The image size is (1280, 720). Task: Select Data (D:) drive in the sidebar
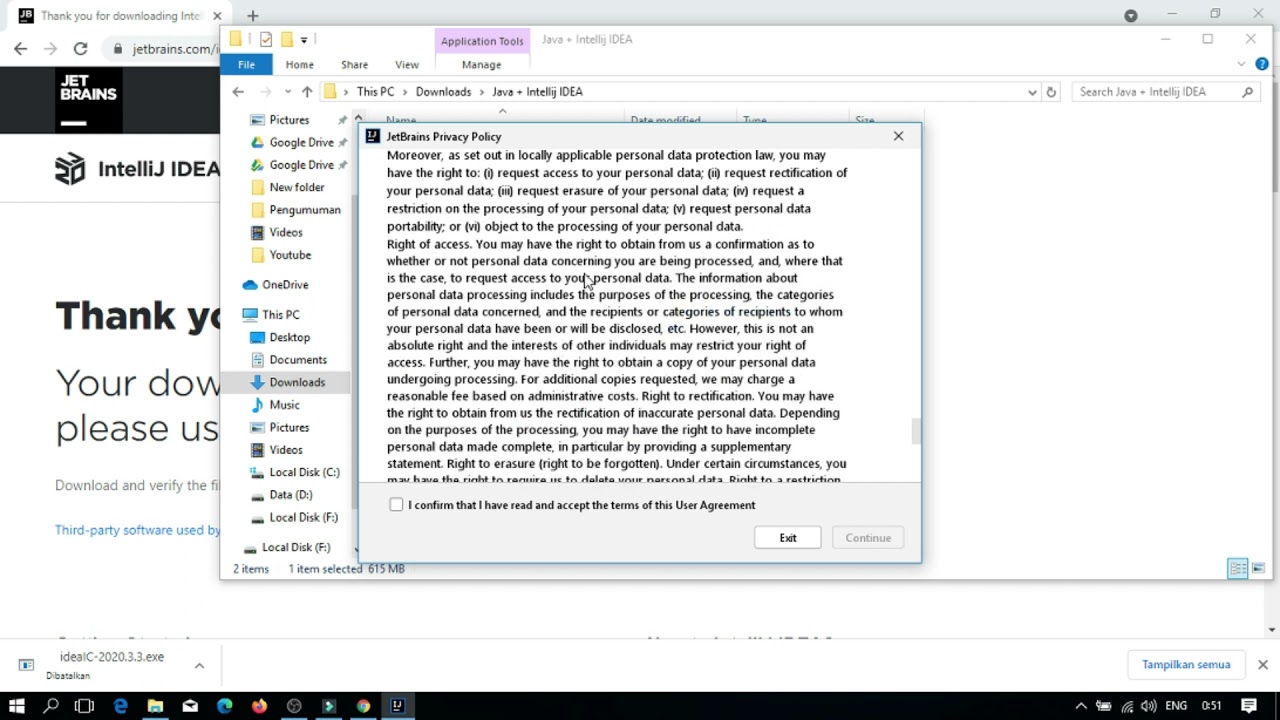click(x=291, y=495)
